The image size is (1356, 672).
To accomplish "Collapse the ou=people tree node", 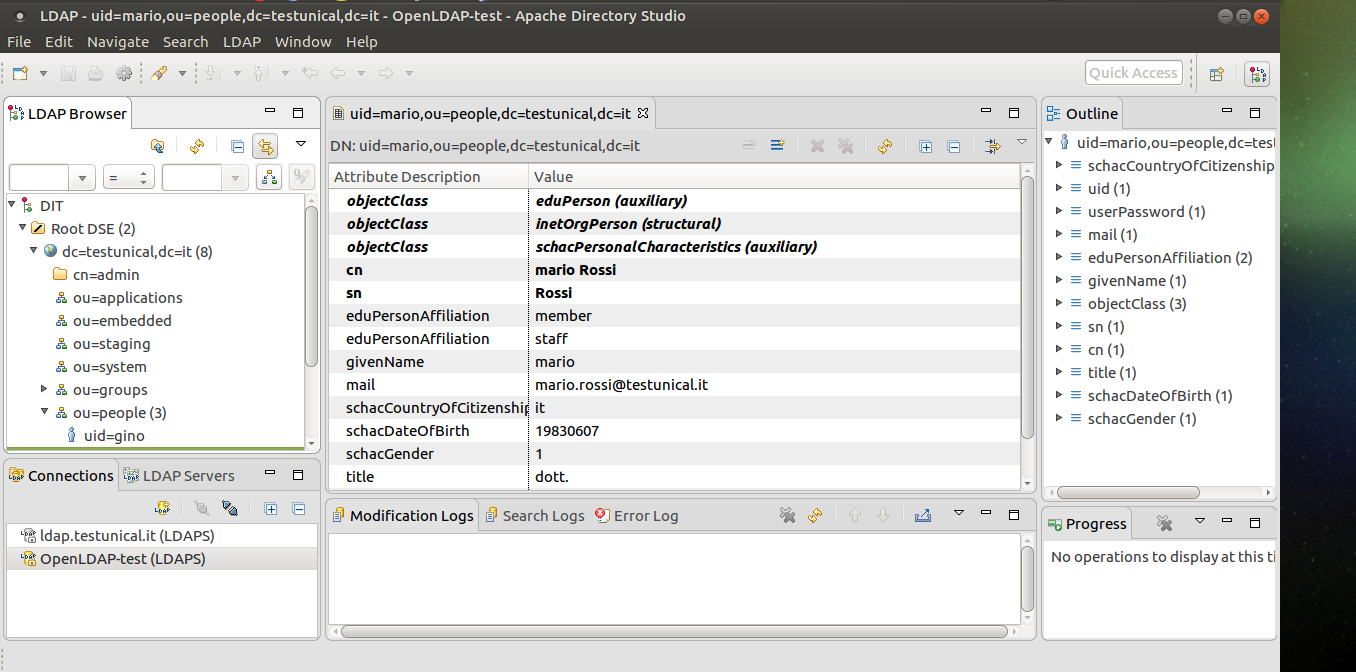I will [x=44, y=412].
